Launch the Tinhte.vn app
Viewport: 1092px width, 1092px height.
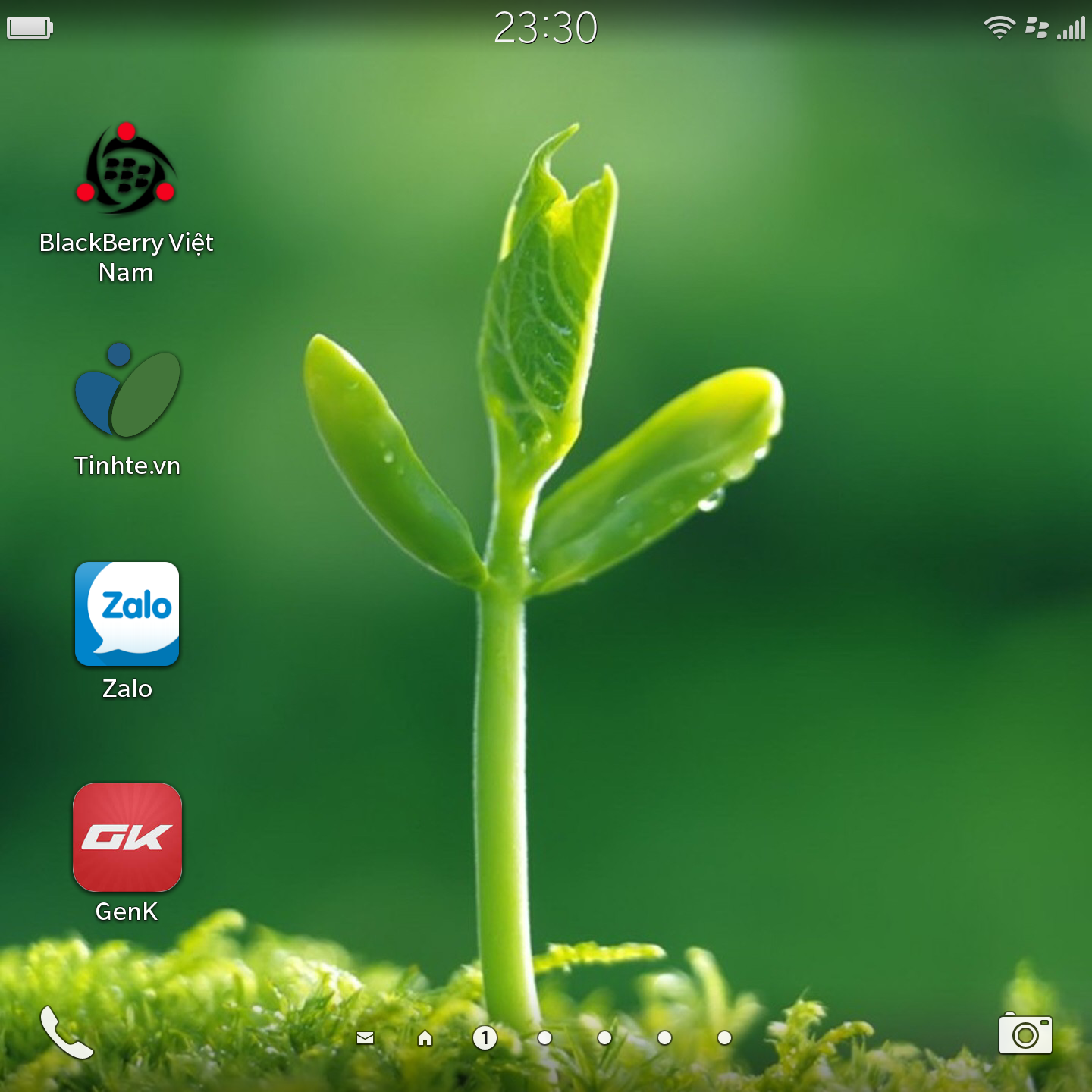(x=127, y=390)
